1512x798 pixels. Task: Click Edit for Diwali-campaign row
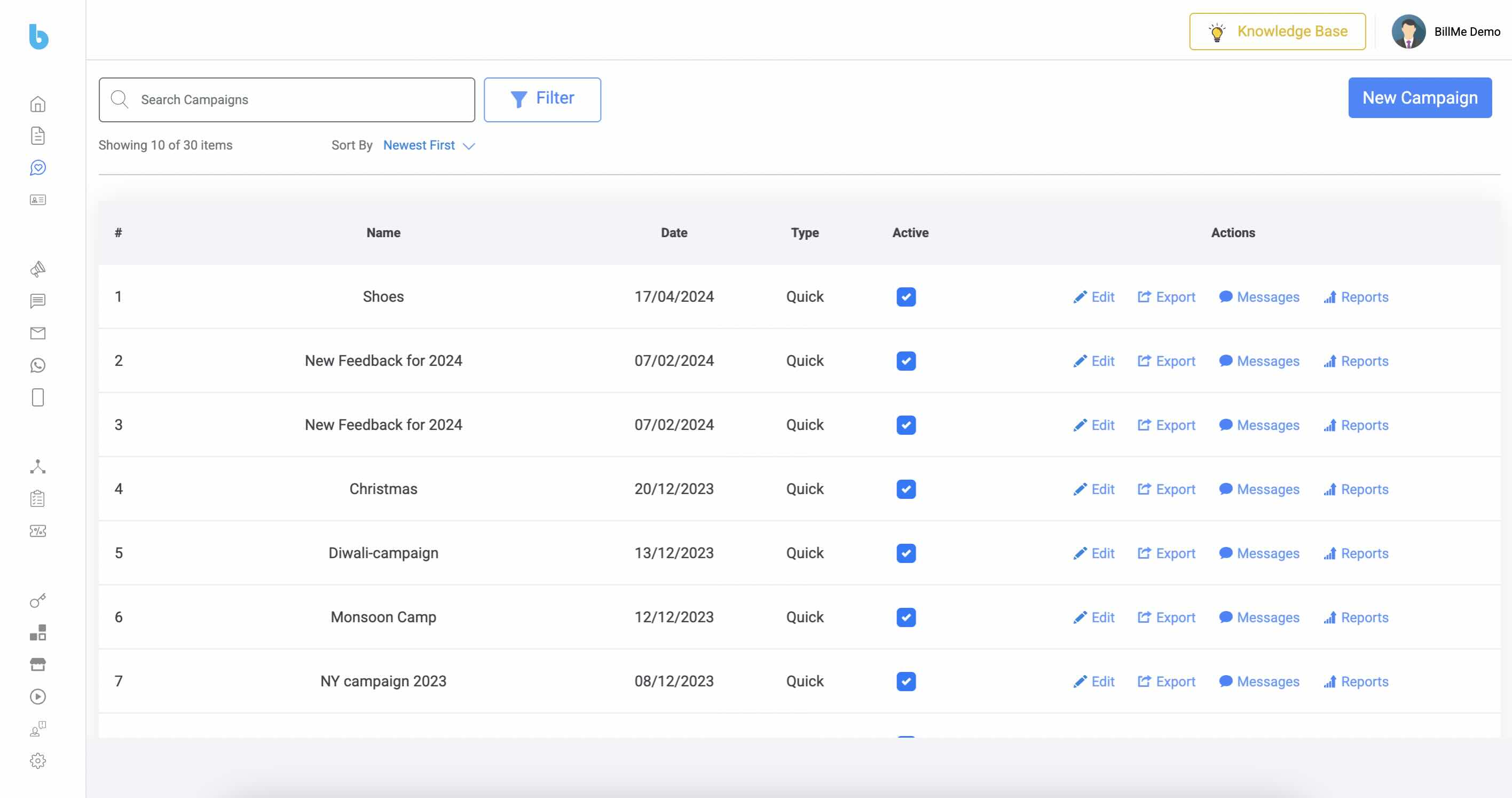(1094, 553)
